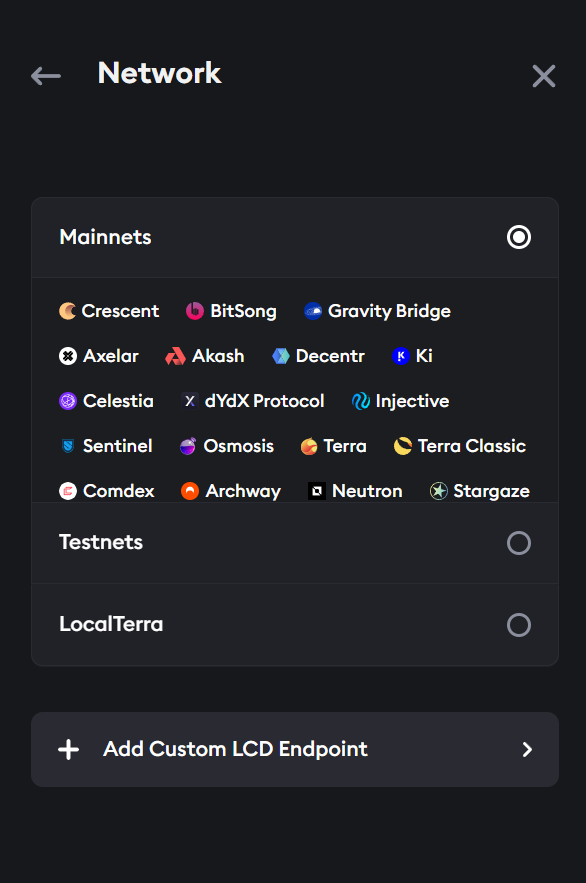Select the Terra Classic moon icon
This screenshot has width=586, height=883.
(x=403, y=446)
